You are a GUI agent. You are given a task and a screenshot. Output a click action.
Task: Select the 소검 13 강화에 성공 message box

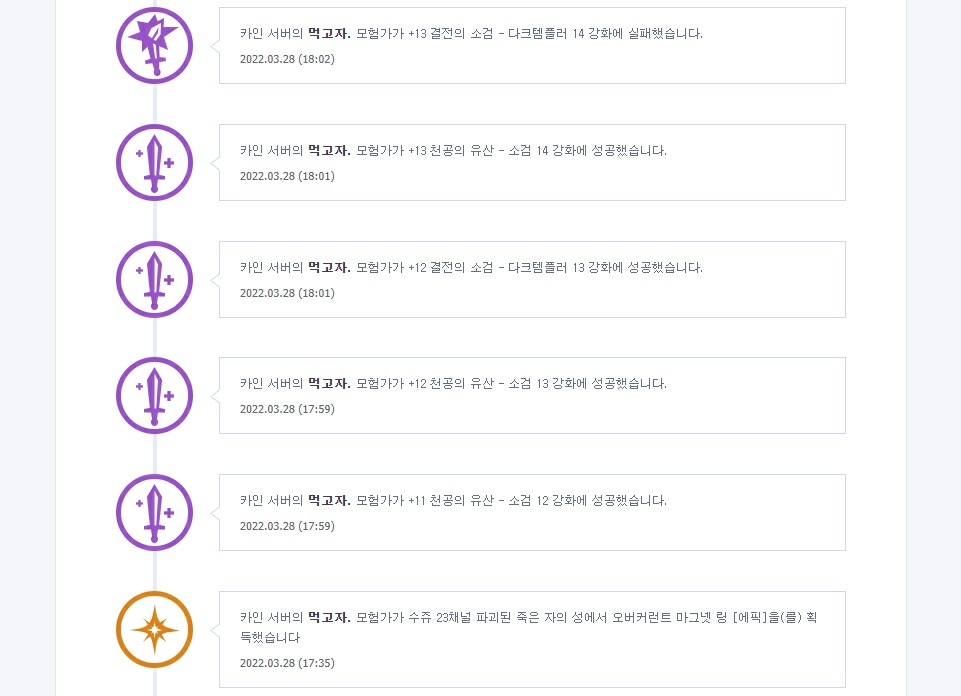coord(532,395)
